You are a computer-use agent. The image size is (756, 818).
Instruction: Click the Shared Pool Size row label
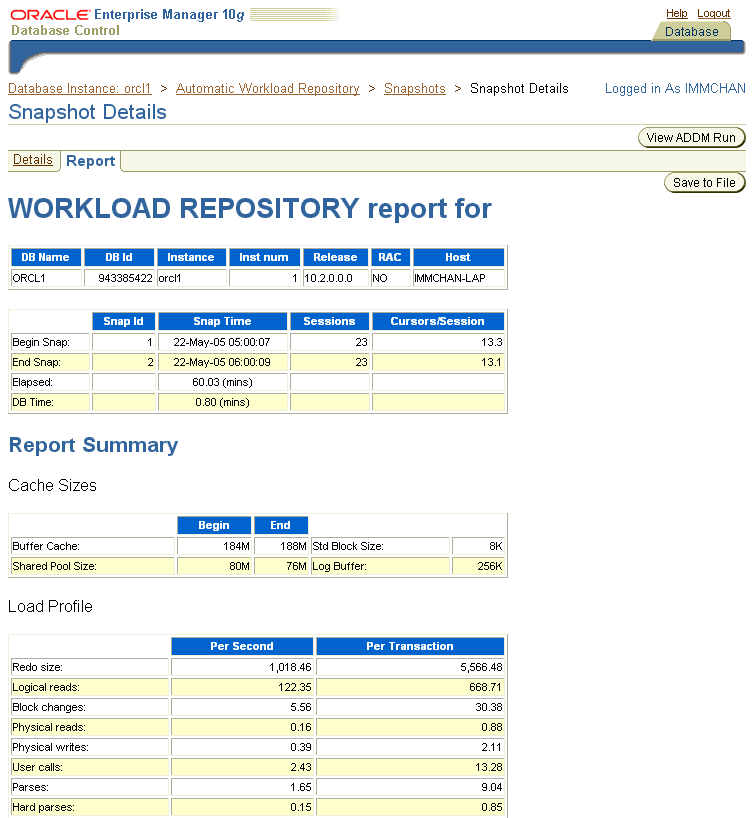92,567
